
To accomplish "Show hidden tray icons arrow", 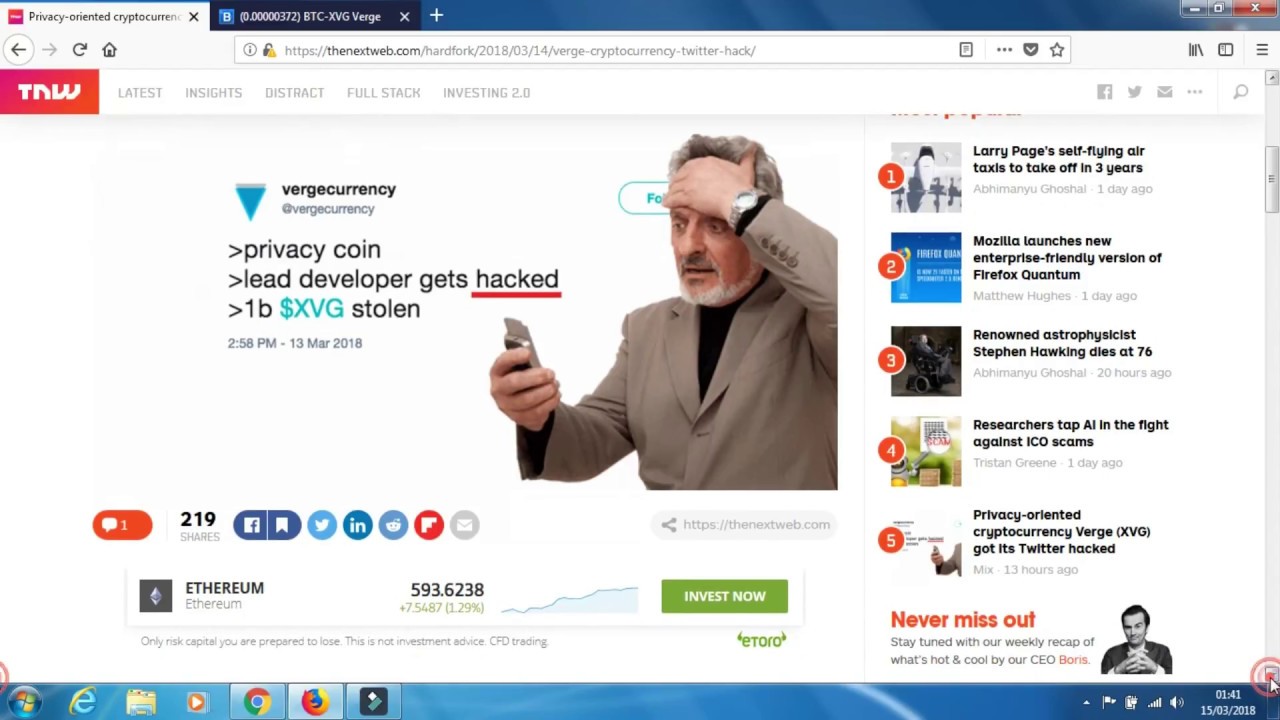I will [x=1086, y=702].
